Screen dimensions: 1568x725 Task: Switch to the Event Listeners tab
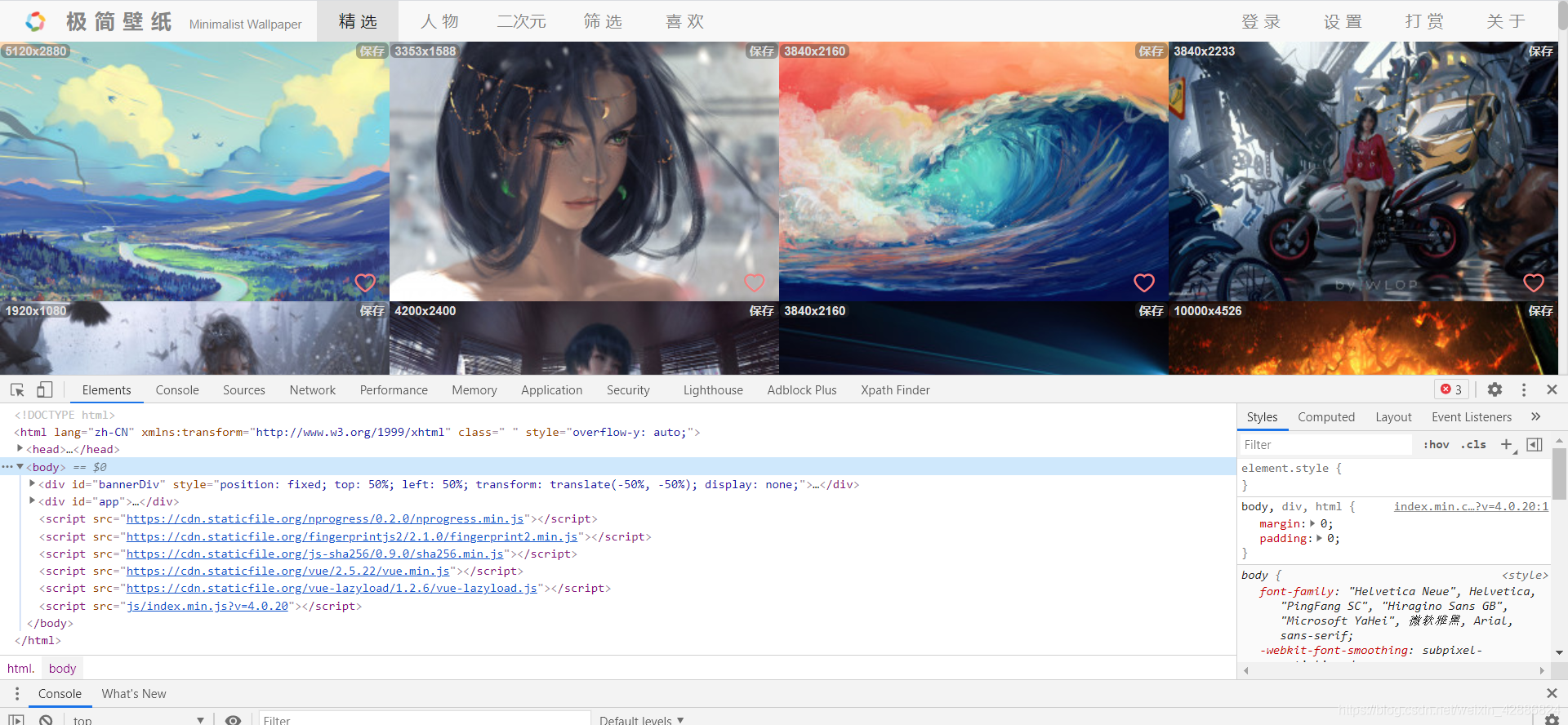click(1472, 416)
